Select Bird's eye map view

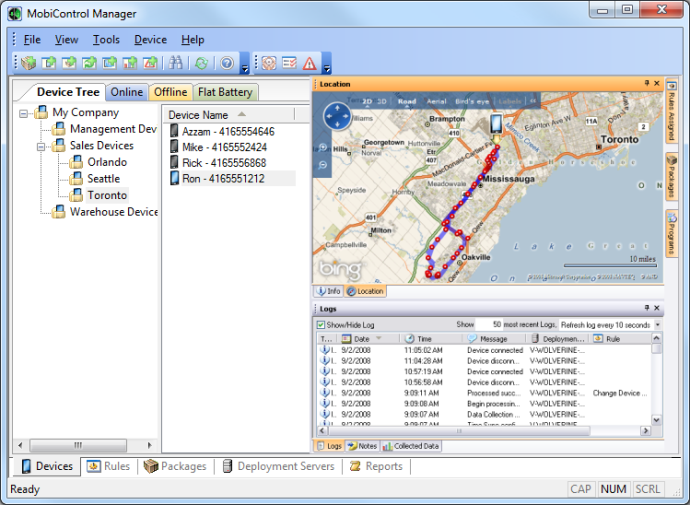472,101
